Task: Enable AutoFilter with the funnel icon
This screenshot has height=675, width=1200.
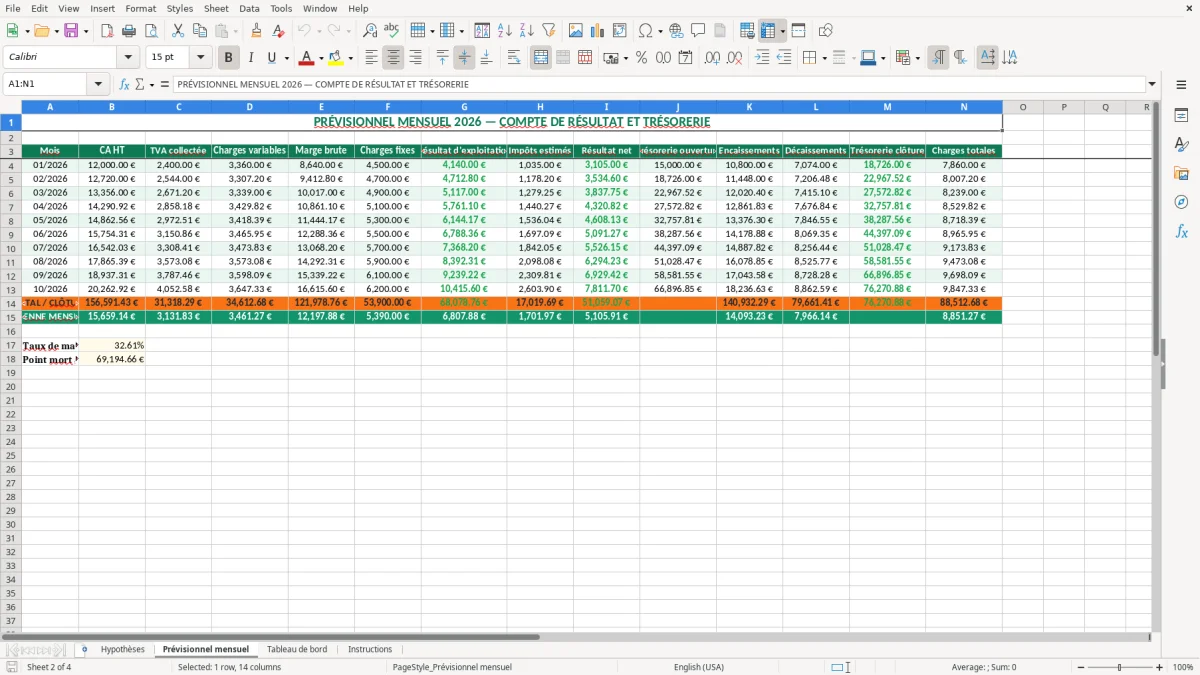Action: [548, 31]
